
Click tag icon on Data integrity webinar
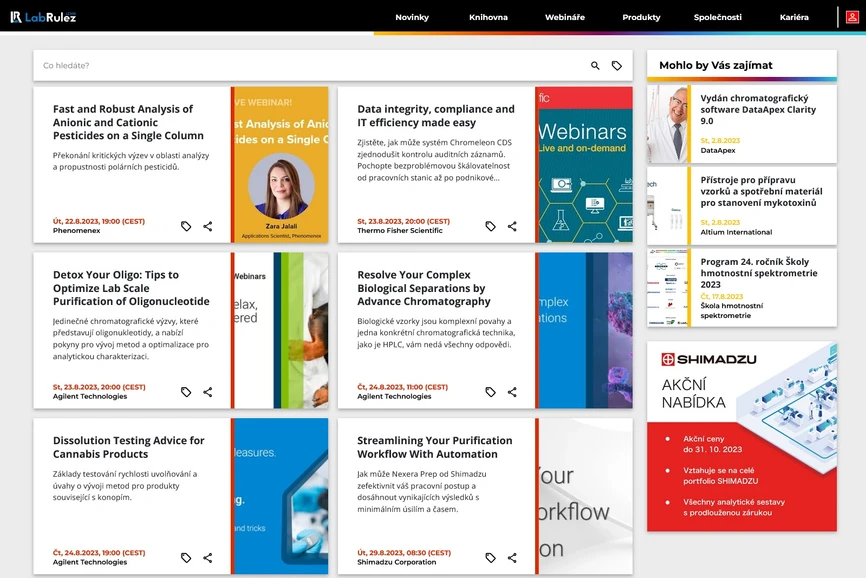point(490,226)
